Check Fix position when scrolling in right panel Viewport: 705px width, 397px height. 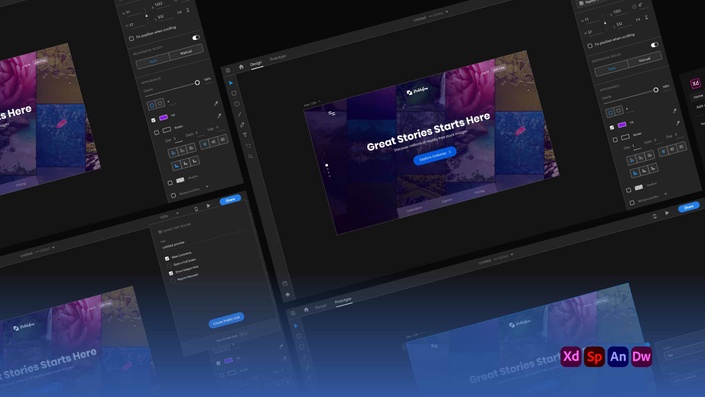(x=590, y=46)
